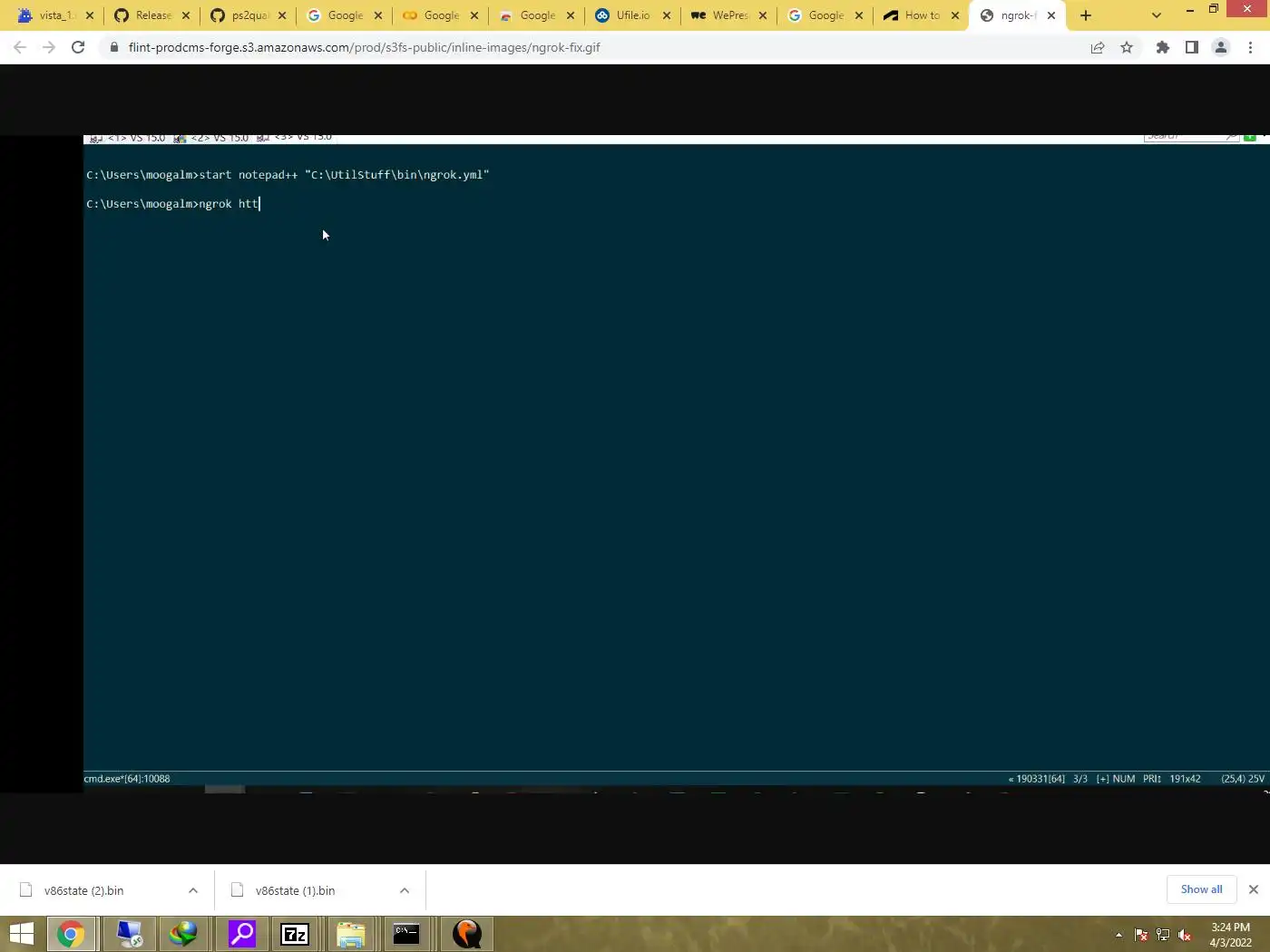This screenshot has height=952, width=1270.
Task: Switch to the Ufile.io tab
Action: [633, 15]
